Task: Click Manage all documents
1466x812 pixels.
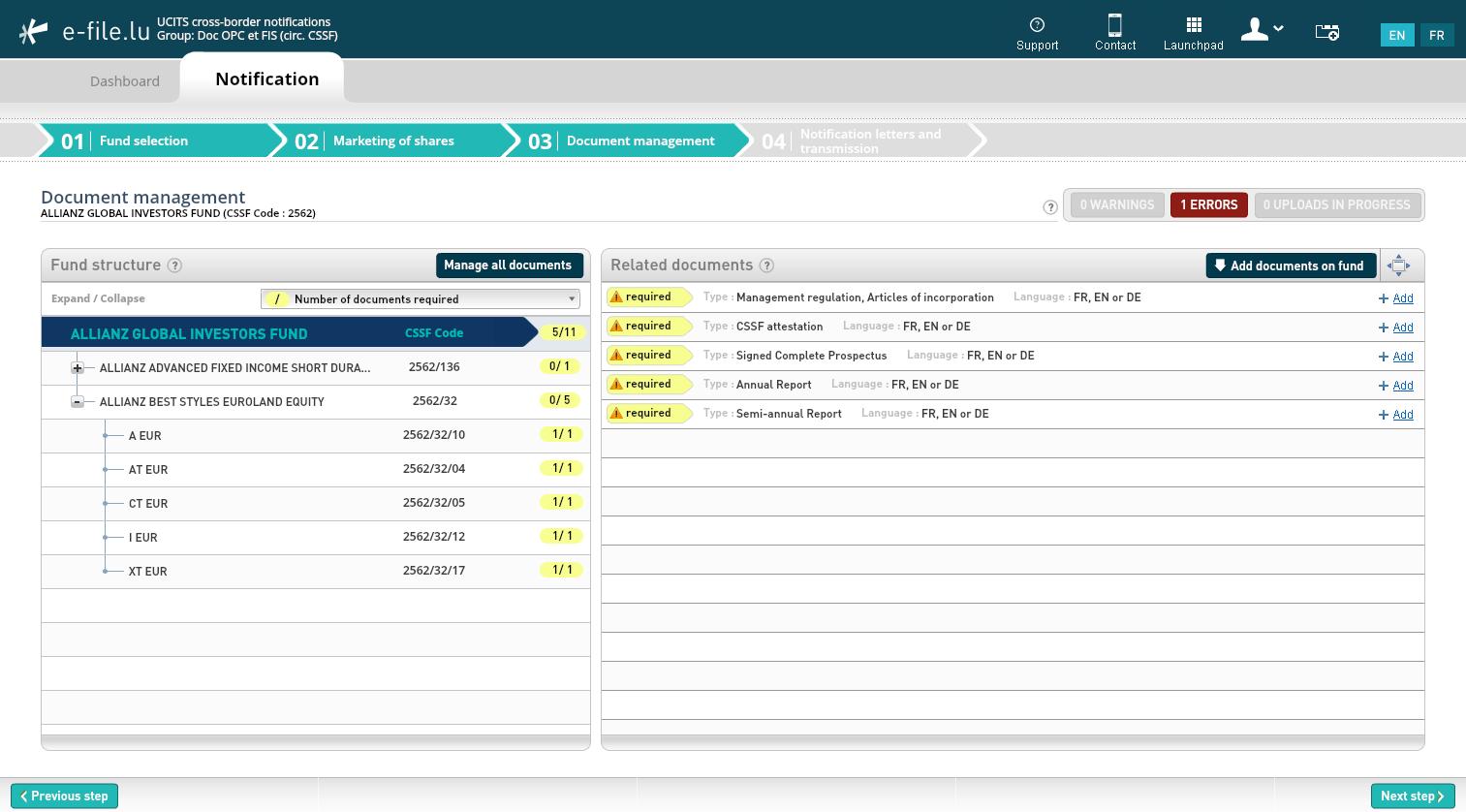Action: [508, 265]
